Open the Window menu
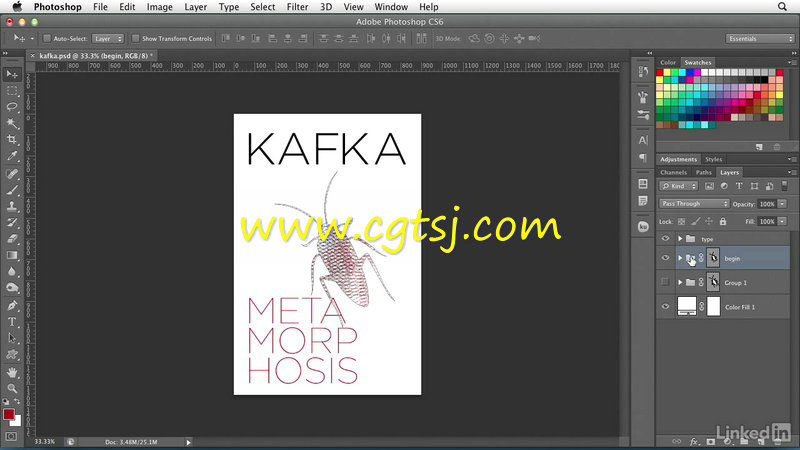Image resolution: width=800 pixels, height=450 pixels. (391, 7)
